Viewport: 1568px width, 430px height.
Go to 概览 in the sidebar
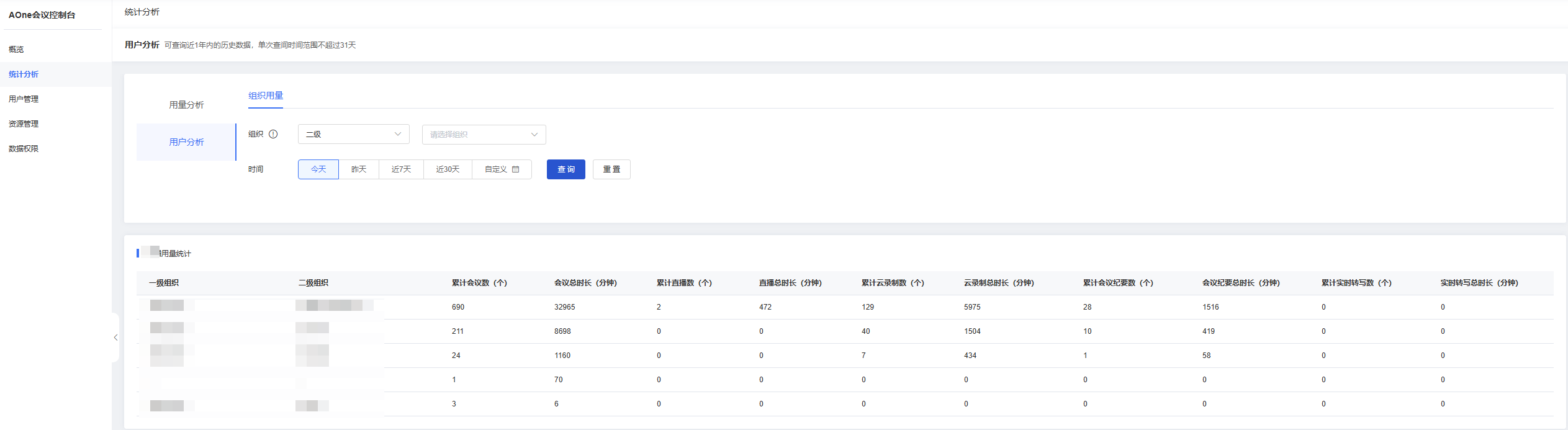[16, 50]
